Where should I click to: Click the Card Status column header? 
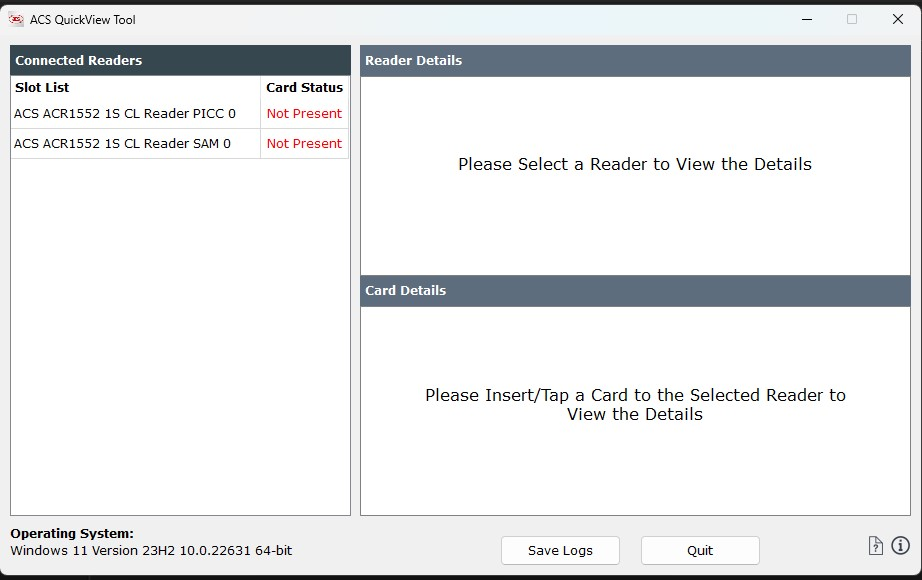pos(304,88)
